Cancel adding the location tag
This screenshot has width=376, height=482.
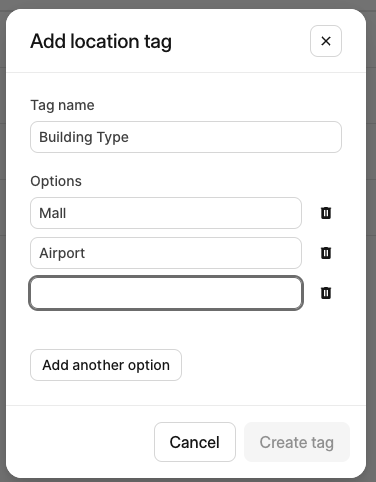[195, 442]
